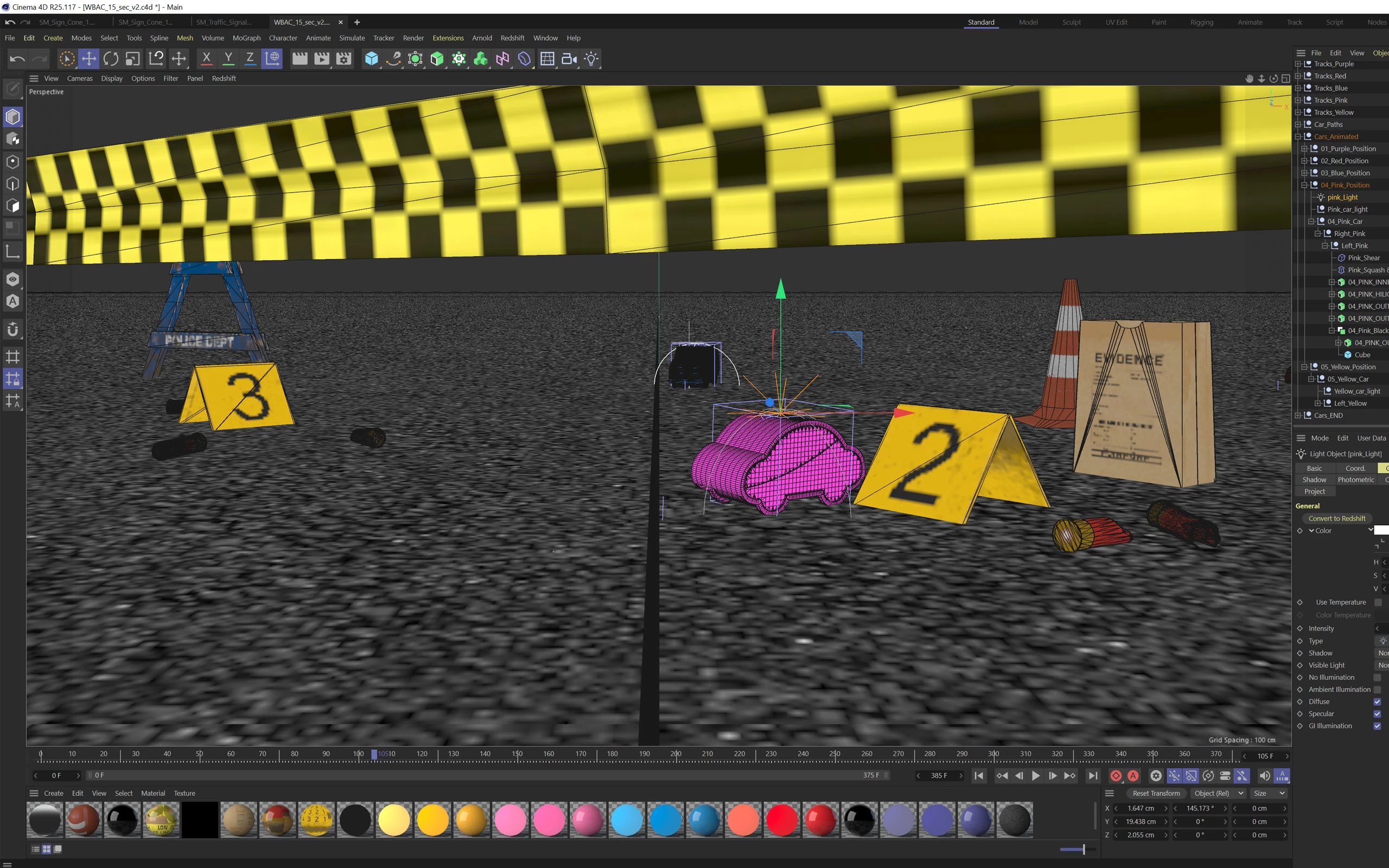Select the Move tool in the toolbar
This screenshot has height=868, width=1389.
click(89, 59)
